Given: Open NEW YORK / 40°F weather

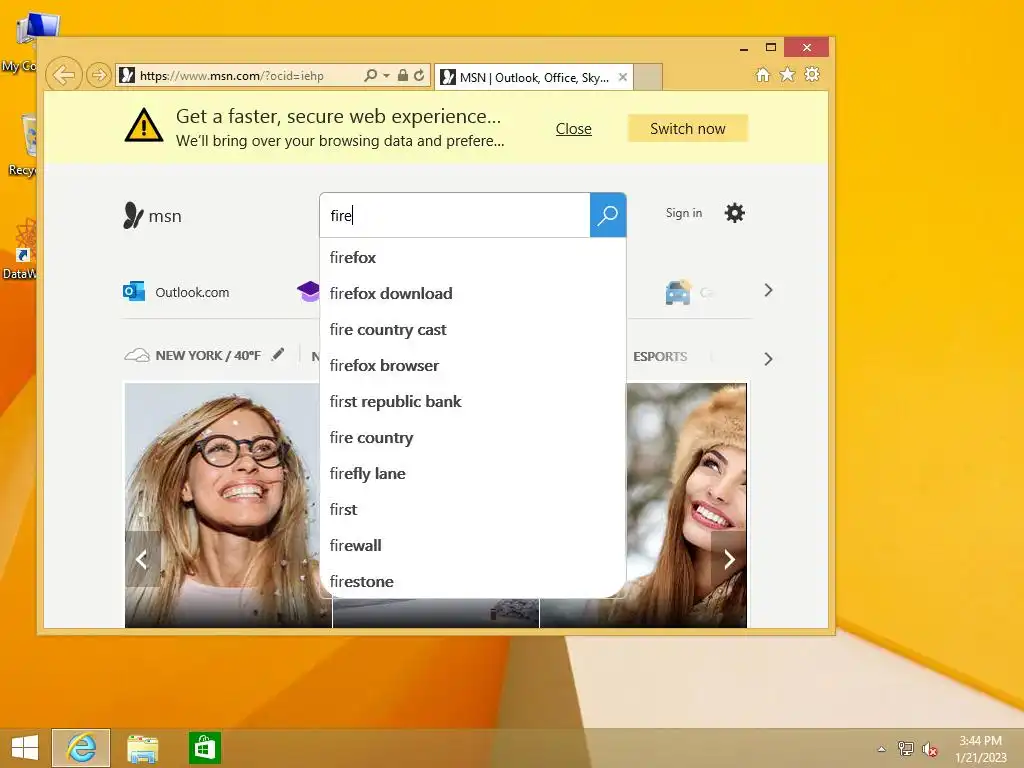Looking at the screenshot, I should pos(208,355).
